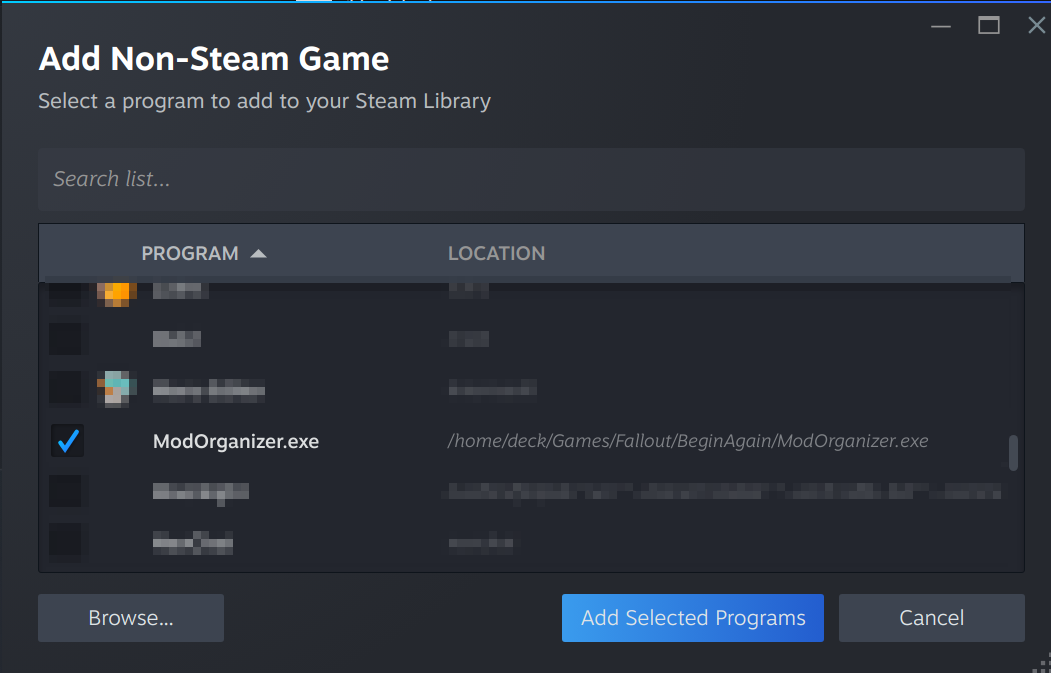Tick the checkbox directly above ModOrganizer.exe
Viewport: 1051px width, 673px height.
point(67,388)
